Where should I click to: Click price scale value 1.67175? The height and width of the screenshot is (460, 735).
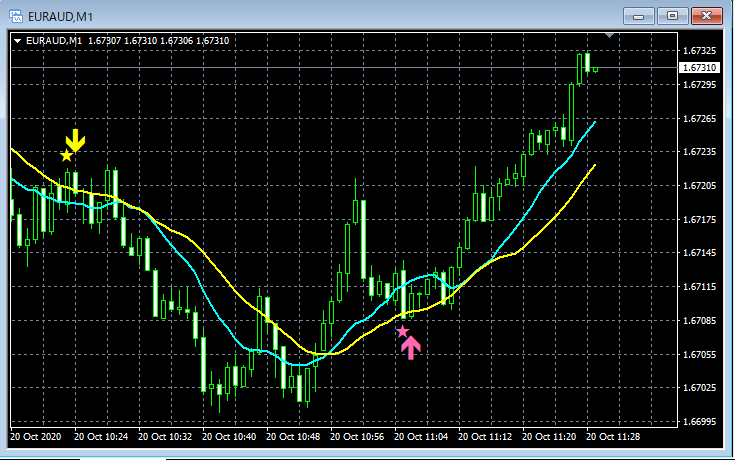click(x=699, y=219)
